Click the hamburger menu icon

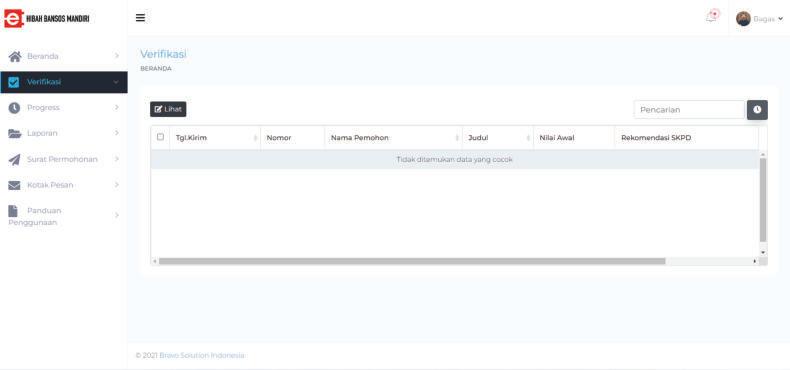tap(141, 18)
